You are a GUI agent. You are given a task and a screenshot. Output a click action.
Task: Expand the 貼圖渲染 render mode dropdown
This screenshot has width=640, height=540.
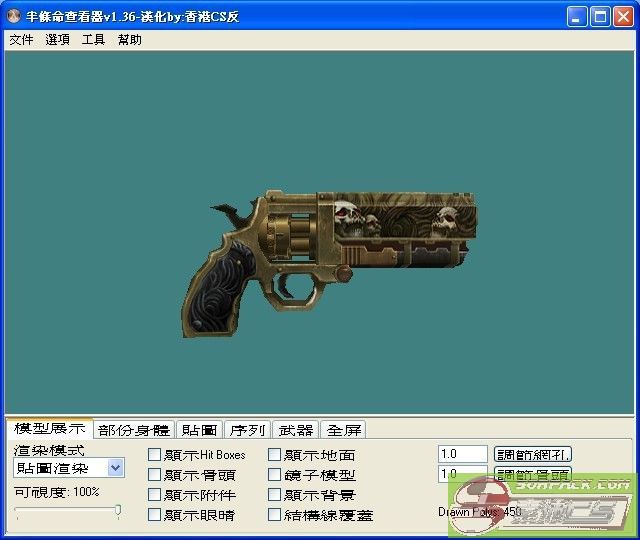(116, 468)
